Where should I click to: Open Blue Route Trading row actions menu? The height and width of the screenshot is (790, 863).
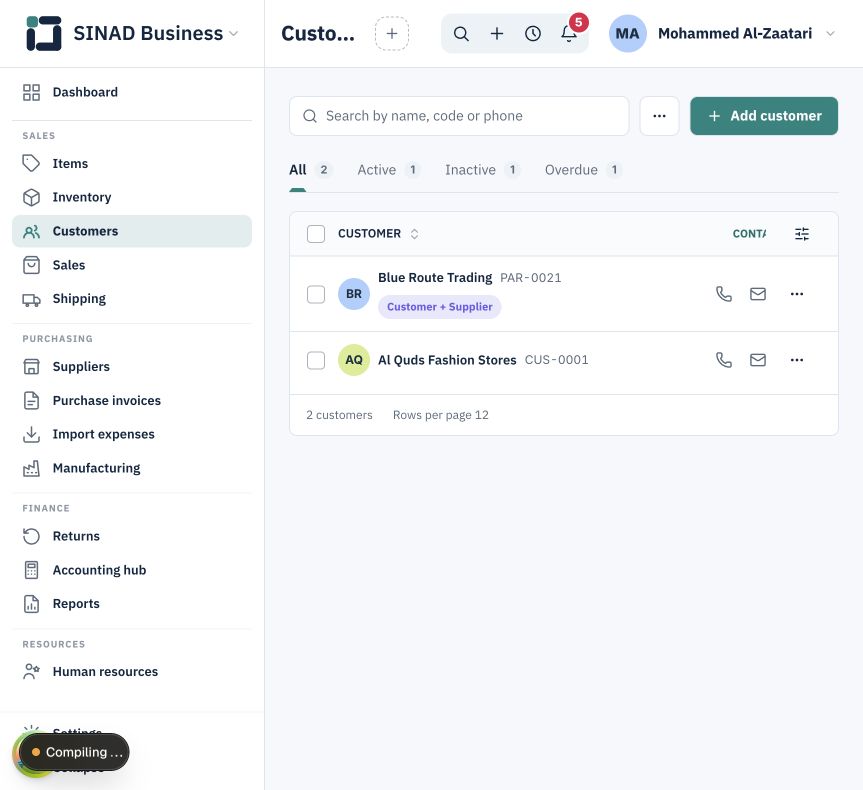[x=796, y=294]
